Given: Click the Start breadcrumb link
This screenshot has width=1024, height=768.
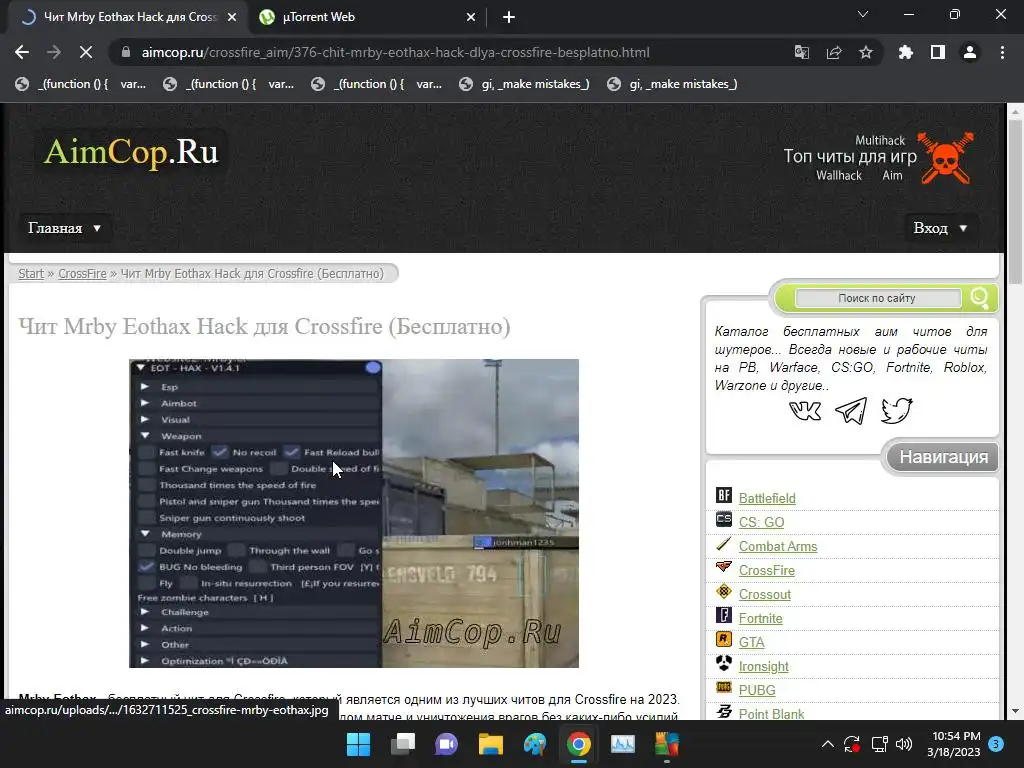Looking at the screenshot, I should coord(31,274).
